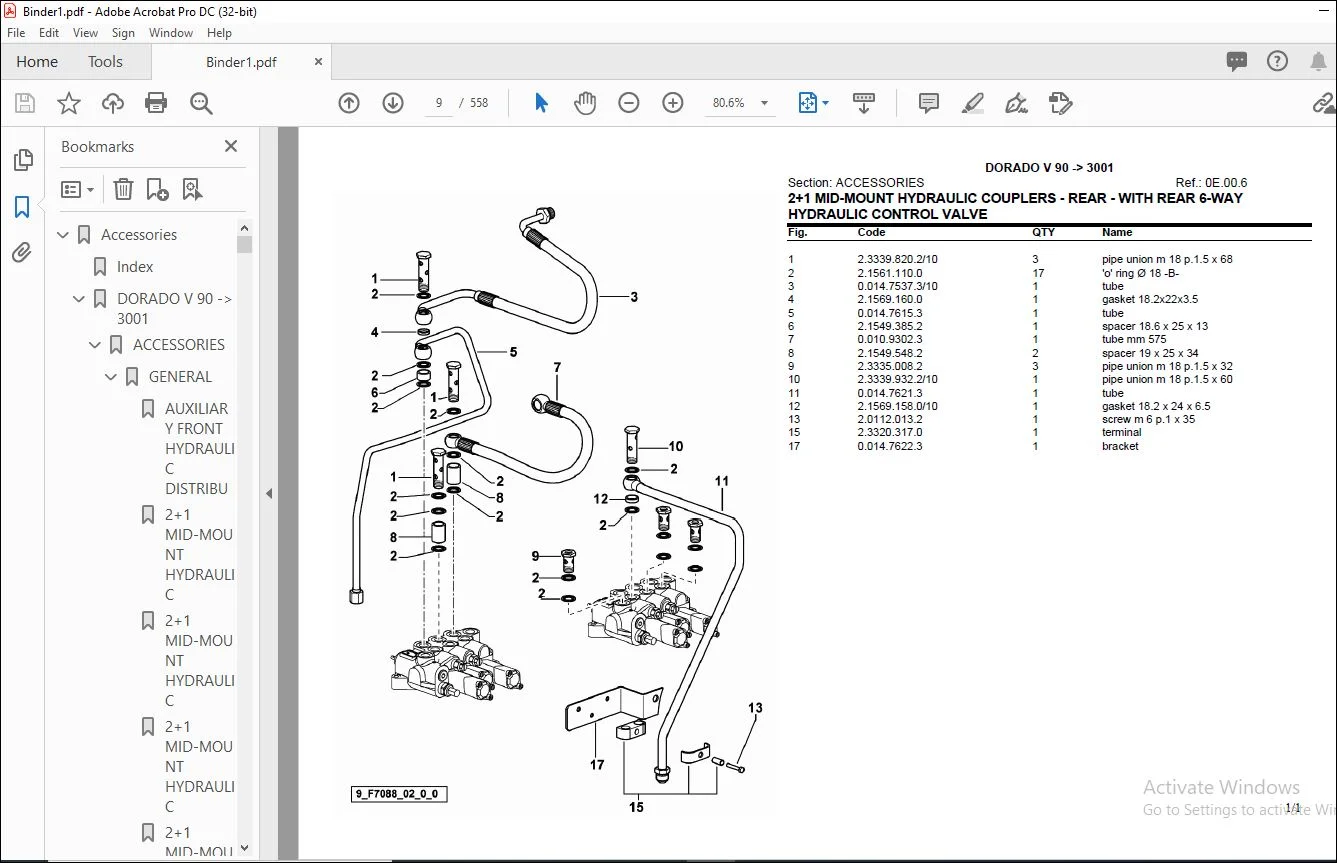Open the Help menu
This screenshot has height=863, width=1337.
pos(219,33)
